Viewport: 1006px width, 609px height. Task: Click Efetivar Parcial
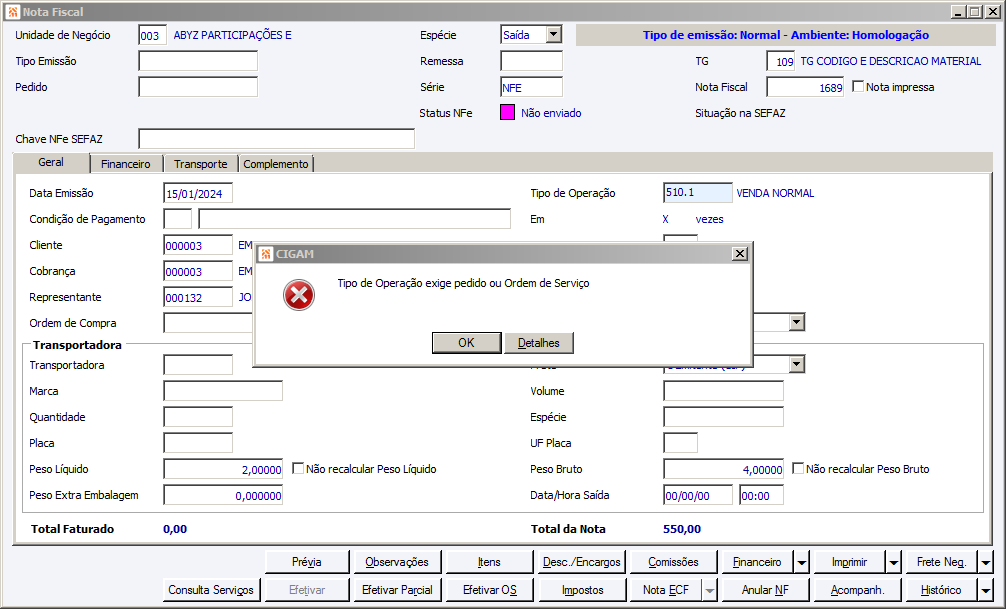point(397,590)
